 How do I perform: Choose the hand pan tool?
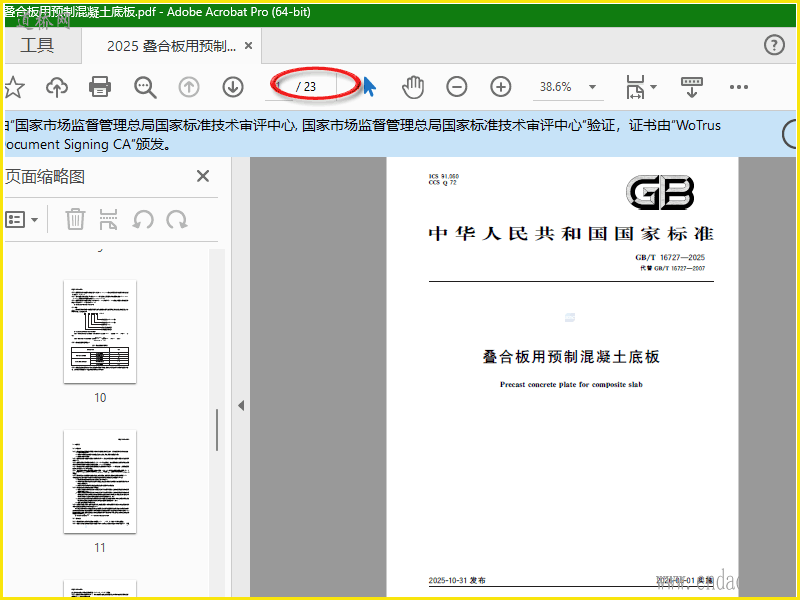[x=413, y=87]
